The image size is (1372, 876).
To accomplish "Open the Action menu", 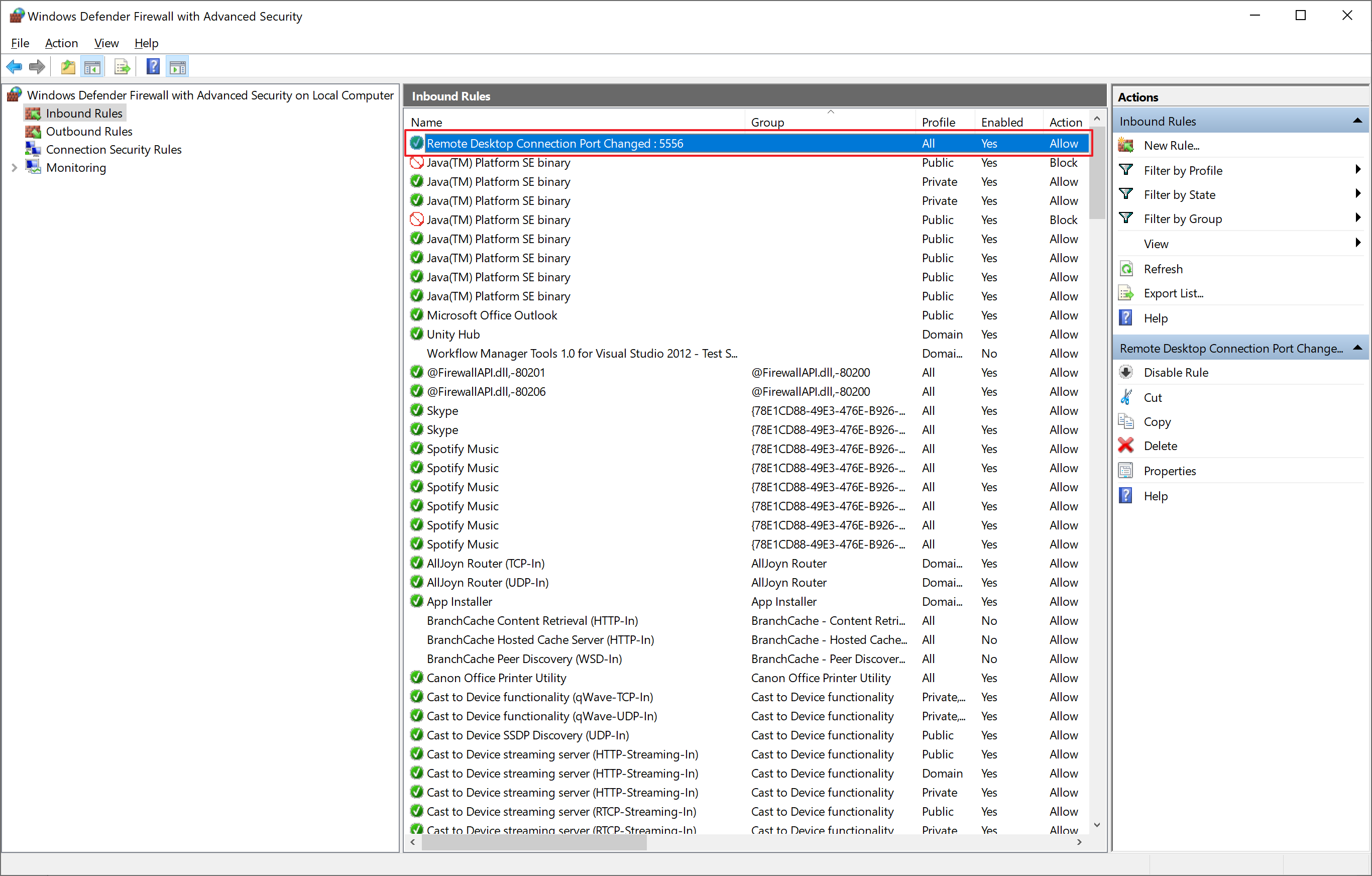I will click(61, 43).
